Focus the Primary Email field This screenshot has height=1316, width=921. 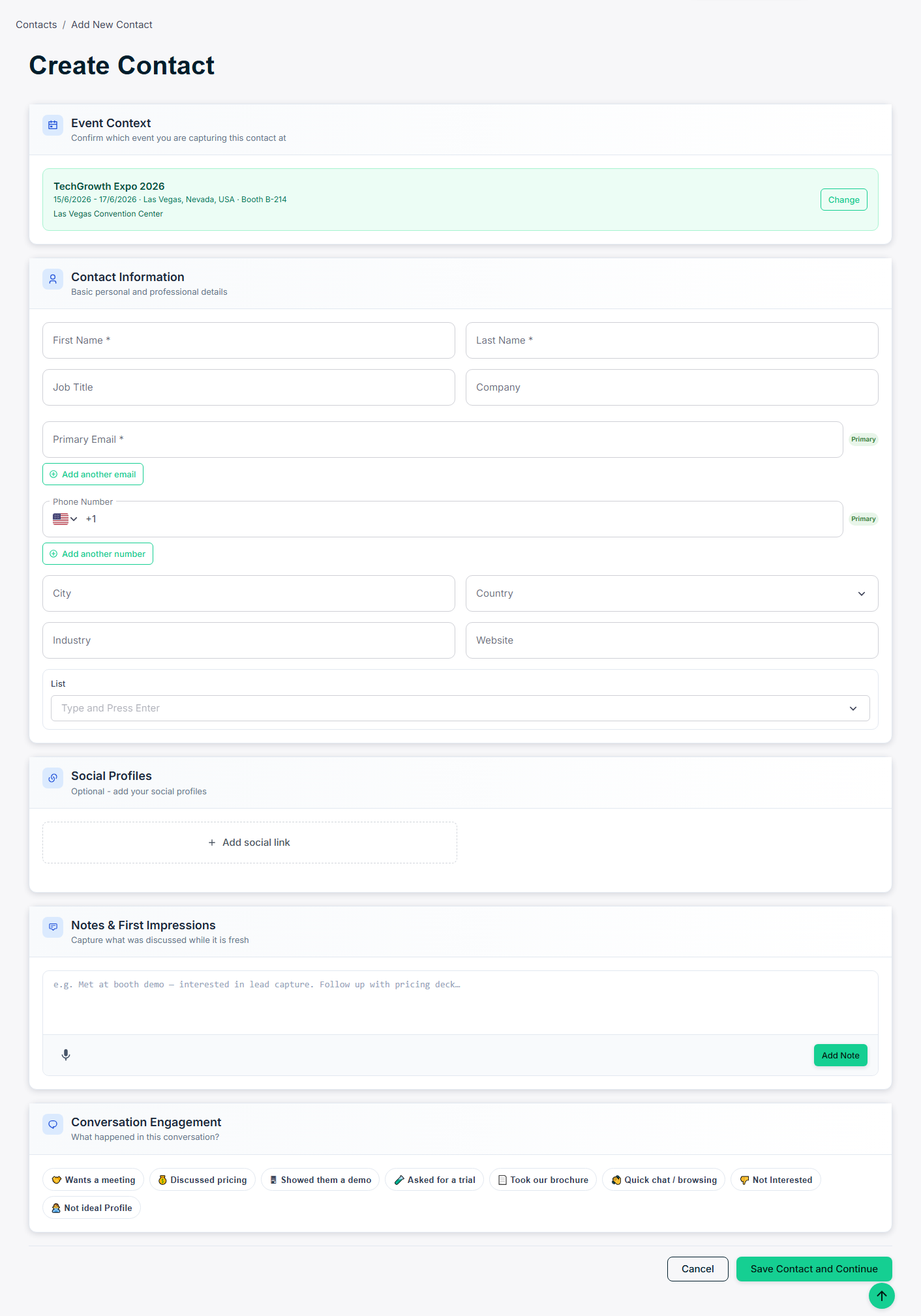coord(443,440)
